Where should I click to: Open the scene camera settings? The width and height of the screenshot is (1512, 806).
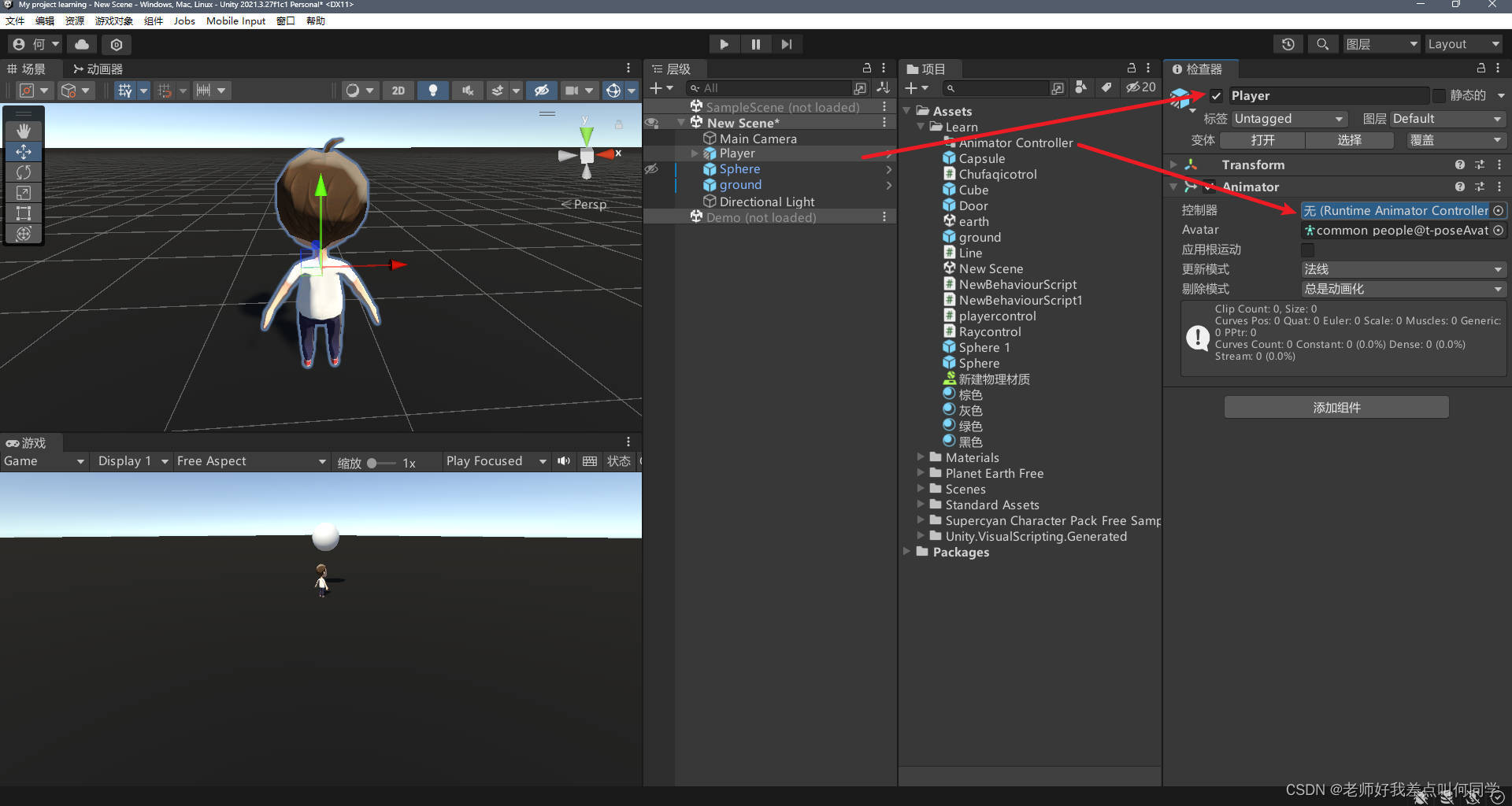(x=572, y=91)
